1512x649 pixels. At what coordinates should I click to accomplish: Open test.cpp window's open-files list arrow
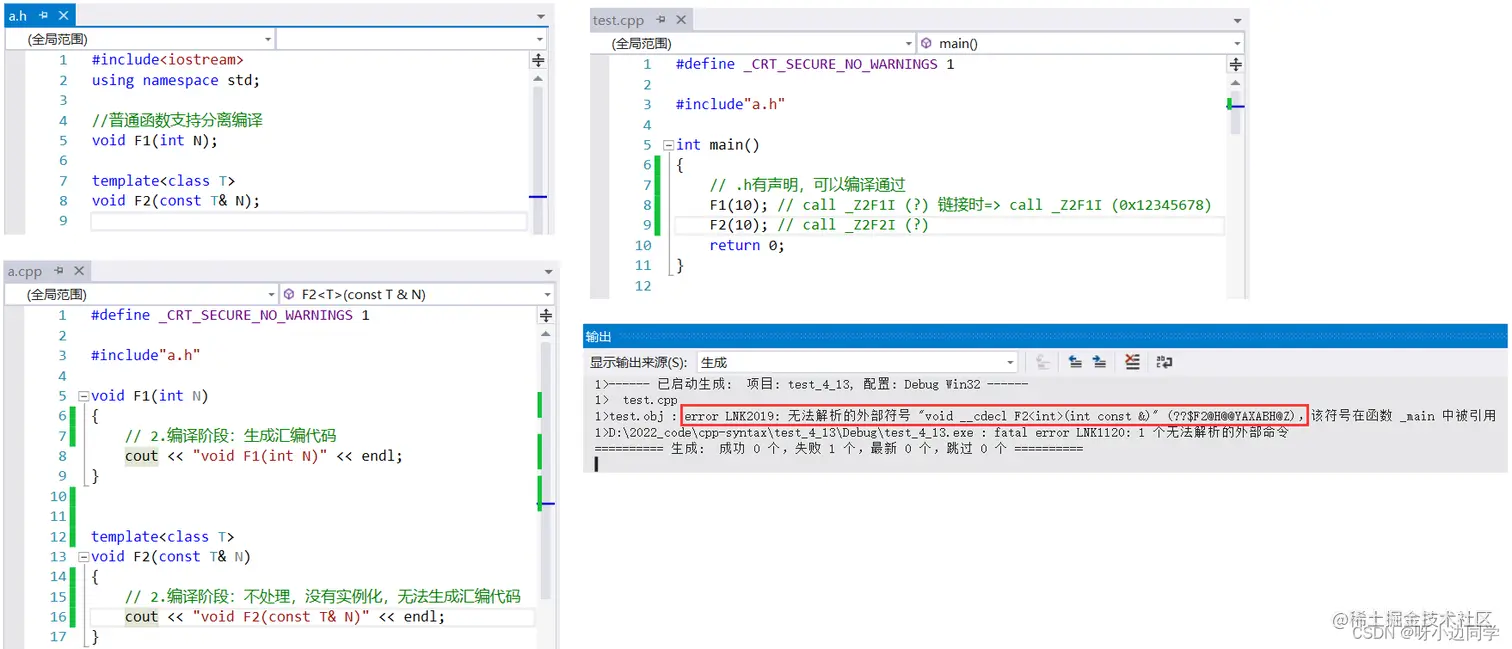coord(1237,21)
